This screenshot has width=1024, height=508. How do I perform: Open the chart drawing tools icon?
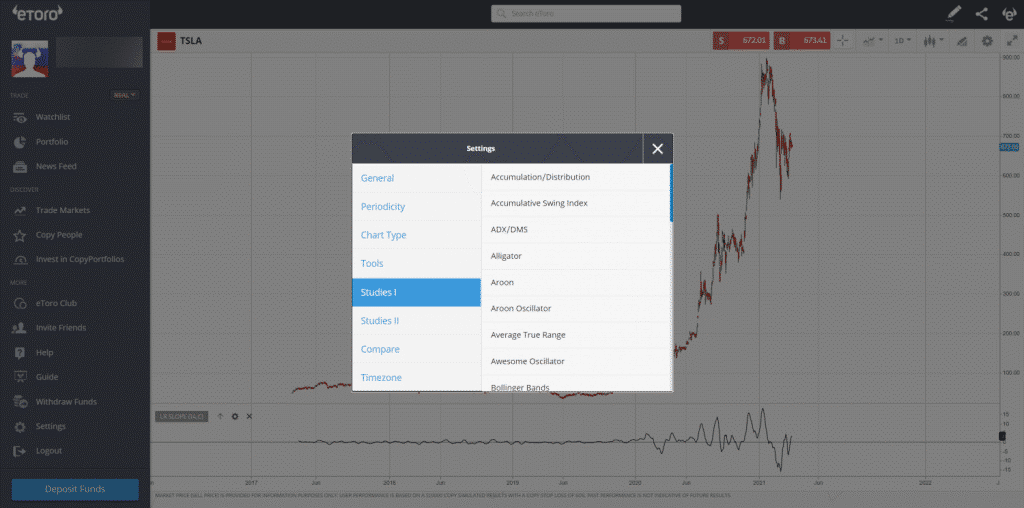tap(961, 41)
